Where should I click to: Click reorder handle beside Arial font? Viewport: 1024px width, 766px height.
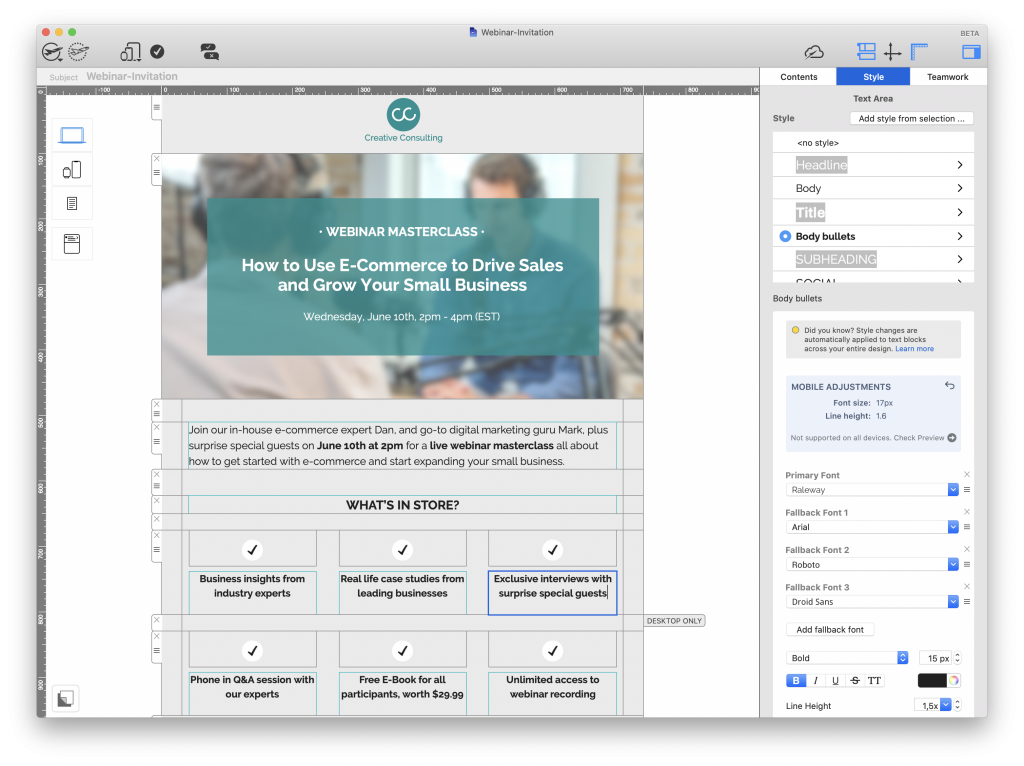click(x=967, y=526)
